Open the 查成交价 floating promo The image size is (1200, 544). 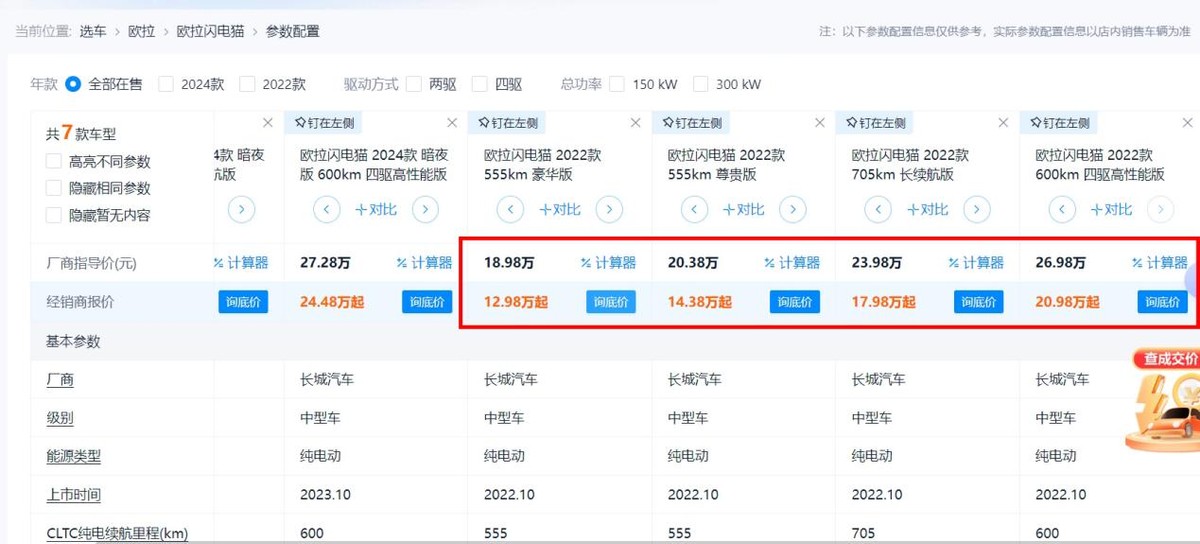1164,400
